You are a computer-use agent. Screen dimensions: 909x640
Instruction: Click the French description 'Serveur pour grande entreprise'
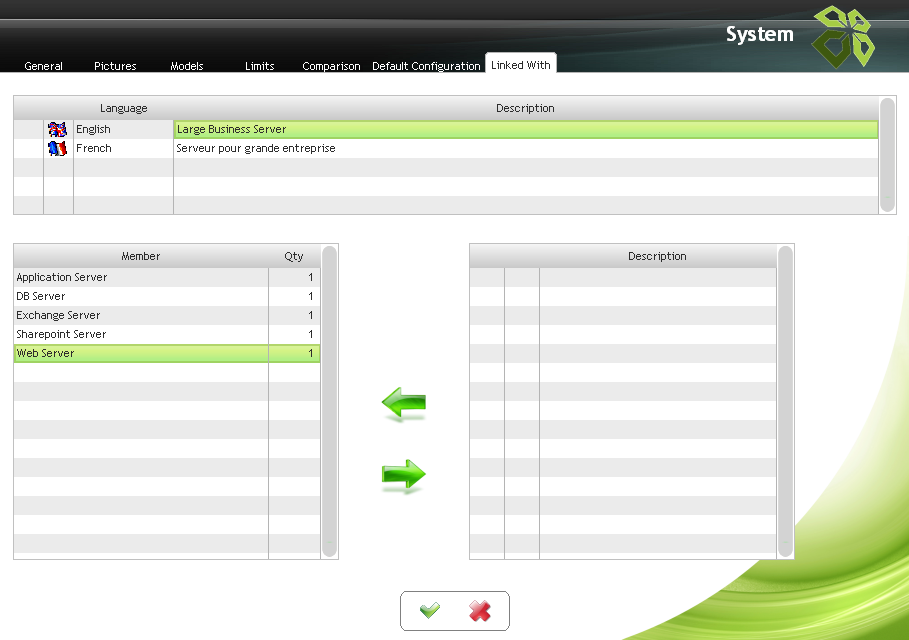(256, 148)
